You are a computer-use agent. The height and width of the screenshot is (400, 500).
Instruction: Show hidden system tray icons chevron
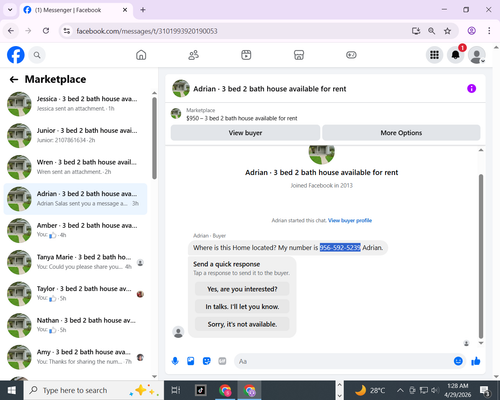pos(400,390)
